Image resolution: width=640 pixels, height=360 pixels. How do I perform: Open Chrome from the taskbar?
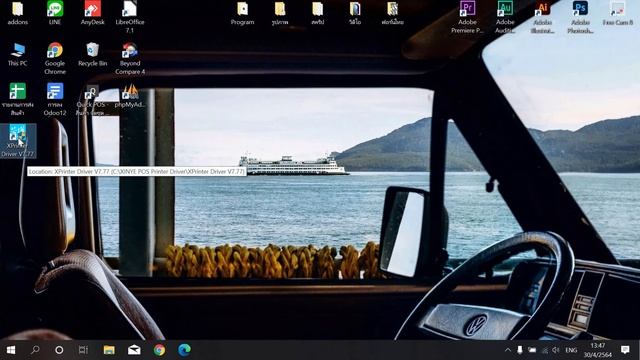point(159,350)
